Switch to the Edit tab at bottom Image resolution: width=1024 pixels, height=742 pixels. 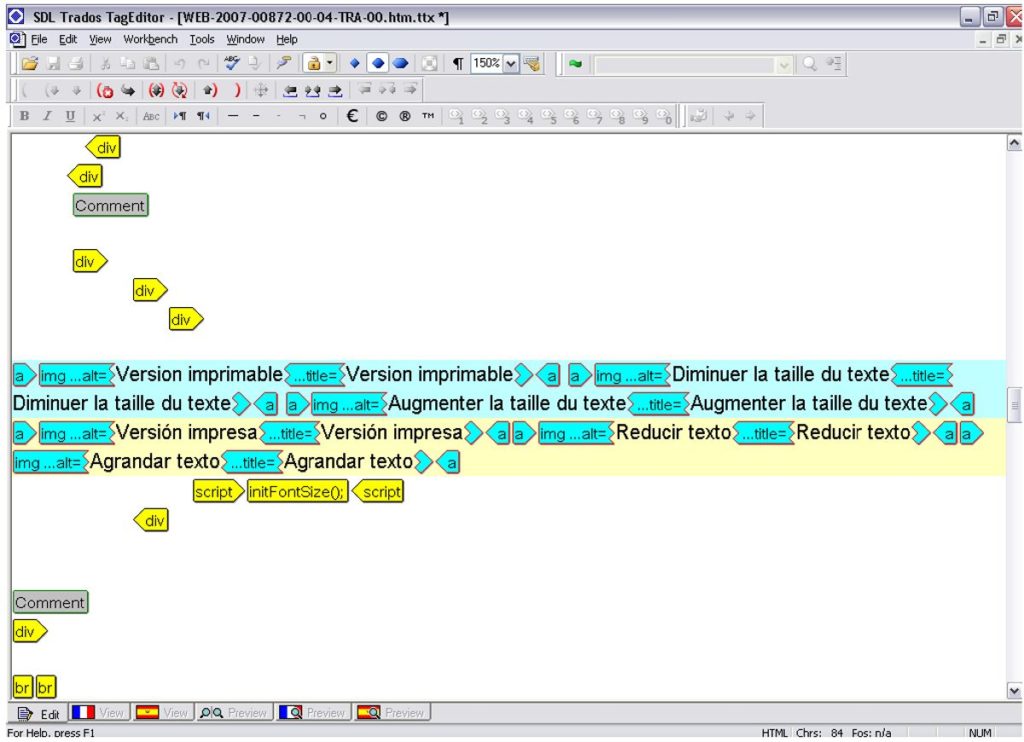[39, 713]
